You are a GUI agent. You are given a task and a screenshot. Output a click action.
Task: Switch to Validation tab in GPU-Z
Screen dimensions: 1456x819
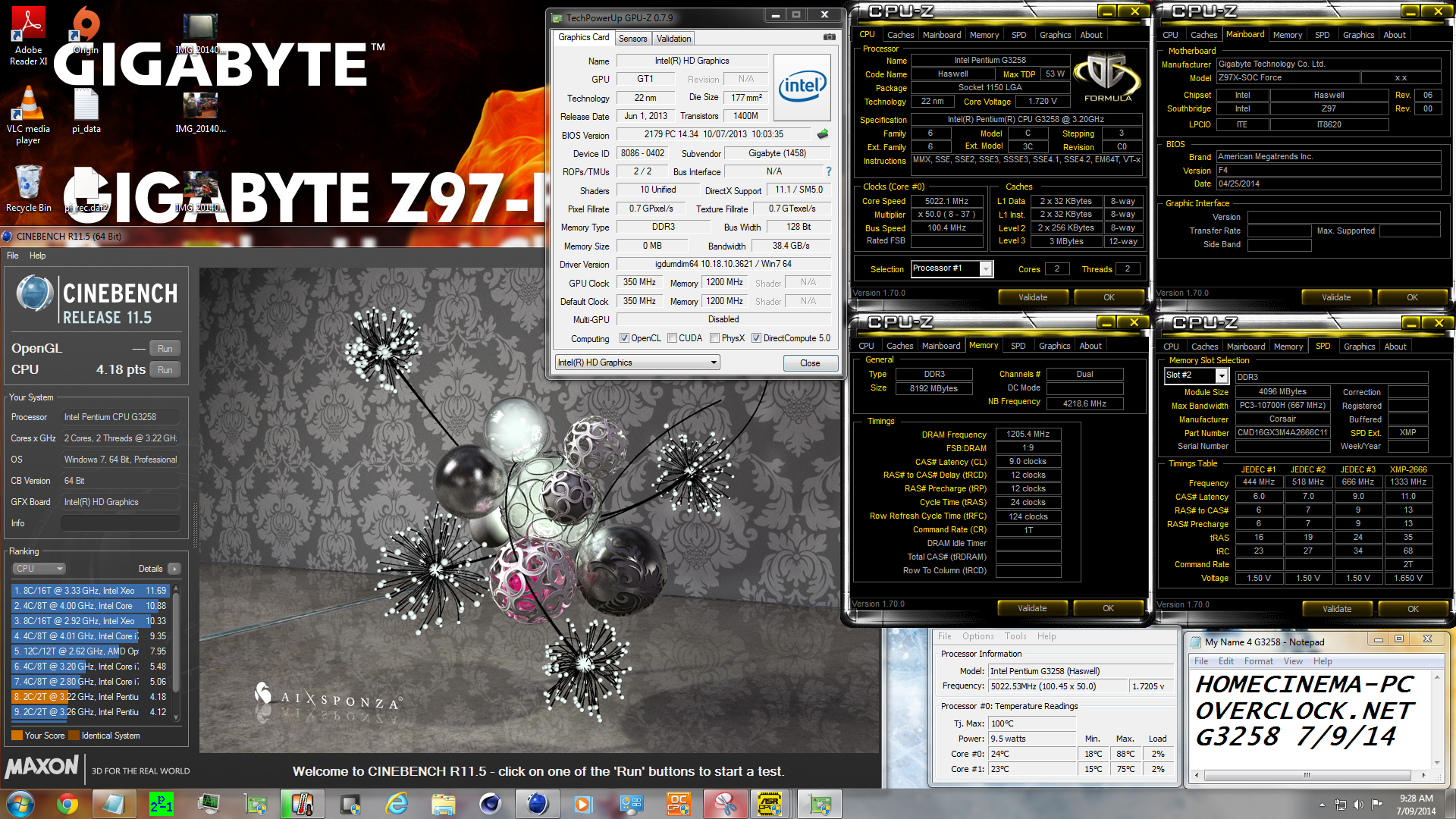[673, 39]
